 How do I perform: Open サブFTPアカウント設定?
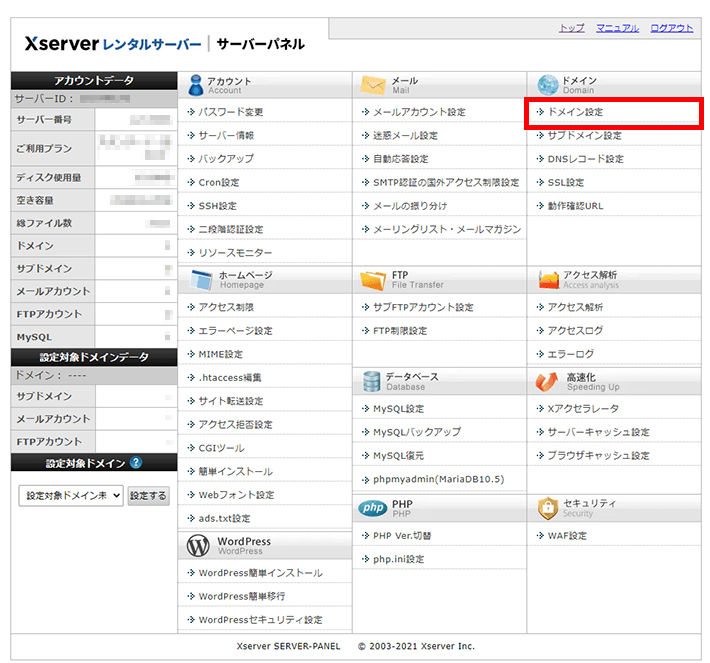[x=423, y=307]
